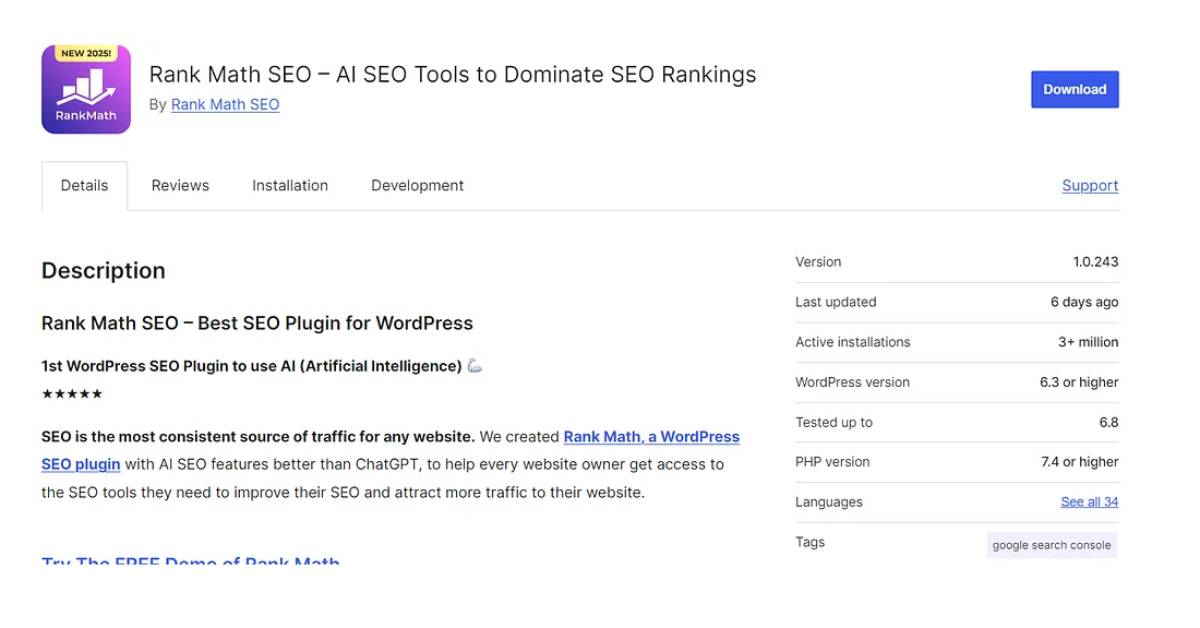This screenshot has height=628, width=1200.
Task: Click the 'Languages' label
Action: [829, 502]
